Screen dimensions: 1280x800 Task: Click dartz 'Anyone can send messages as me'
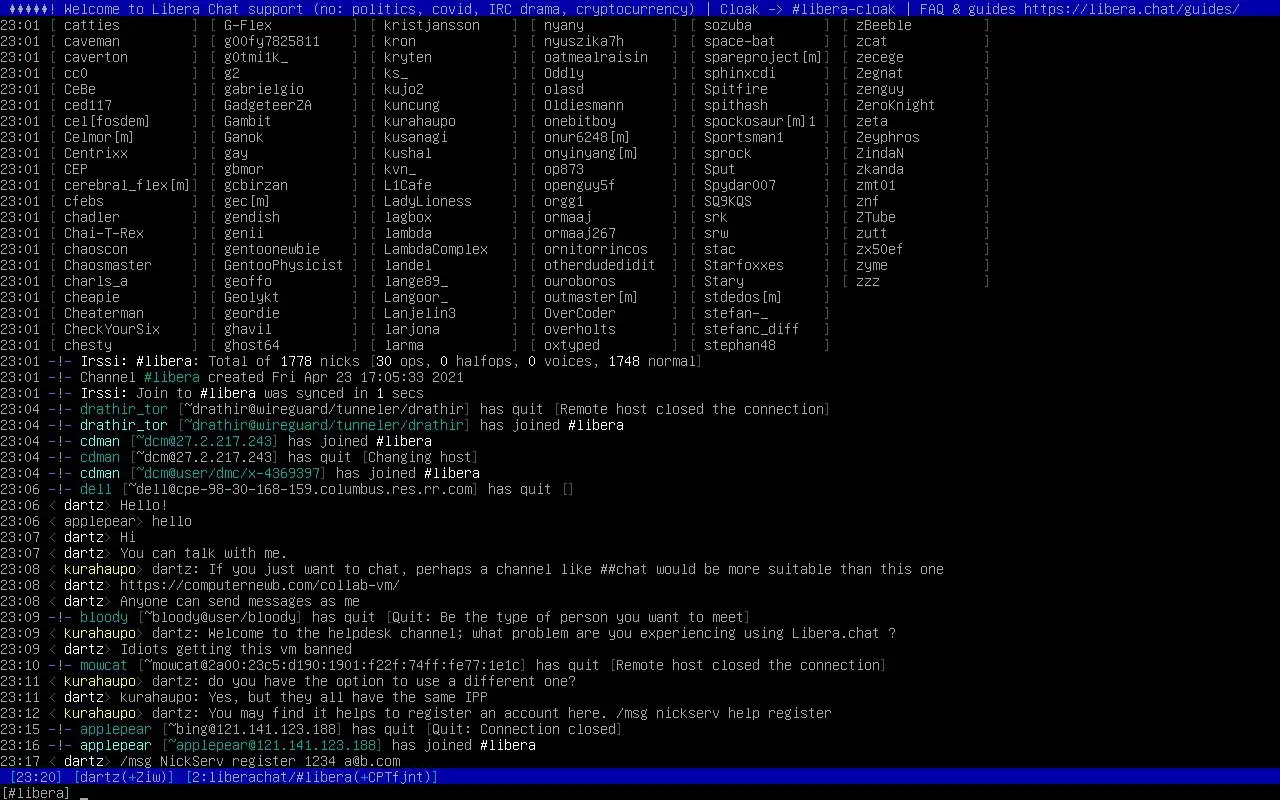(180, 601)
